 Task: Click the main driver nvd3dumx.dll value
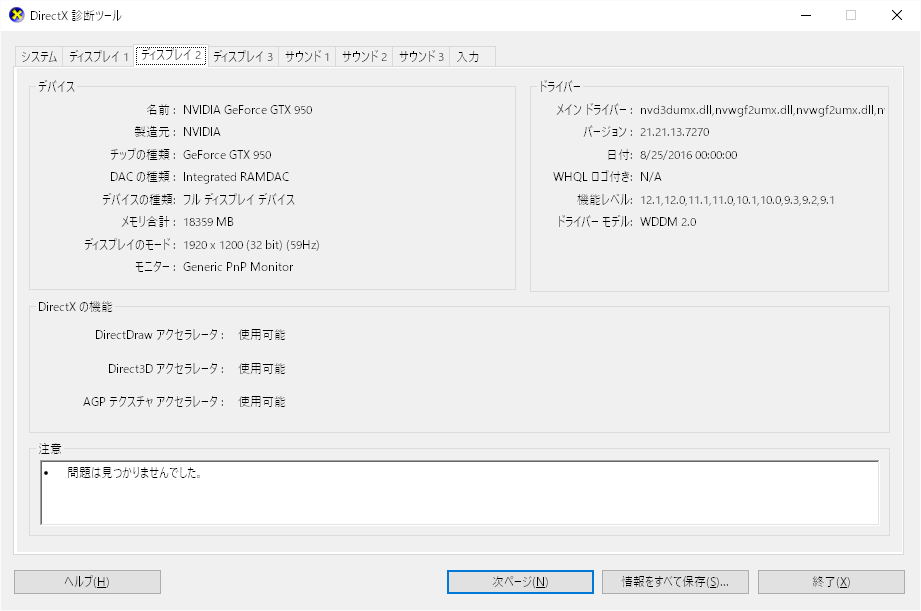pyautogui.click(x=762, y=110)
